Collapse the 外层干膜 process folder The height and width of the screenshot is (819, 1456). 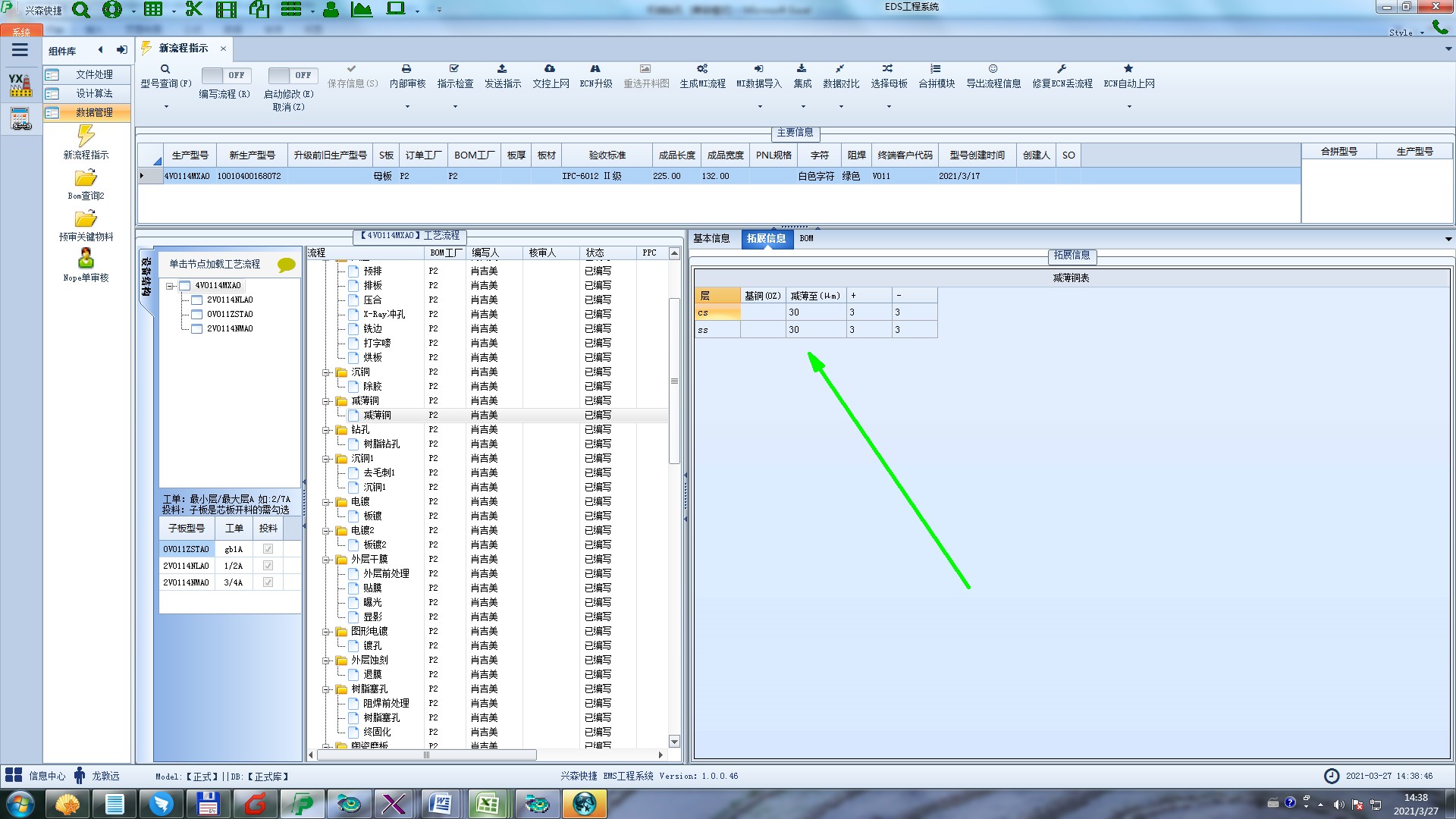(x=326, y=560)
